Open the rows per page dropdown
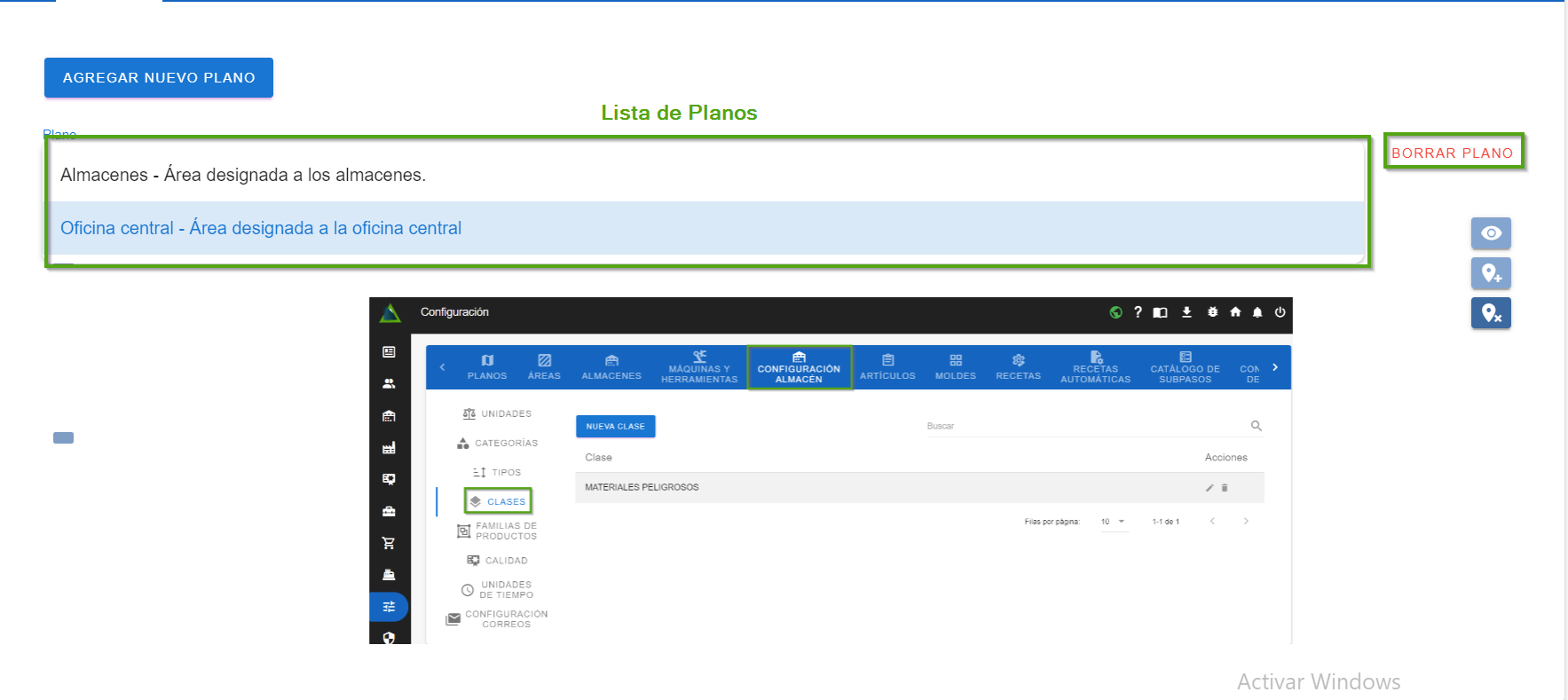 click(x=1113, y=522)
